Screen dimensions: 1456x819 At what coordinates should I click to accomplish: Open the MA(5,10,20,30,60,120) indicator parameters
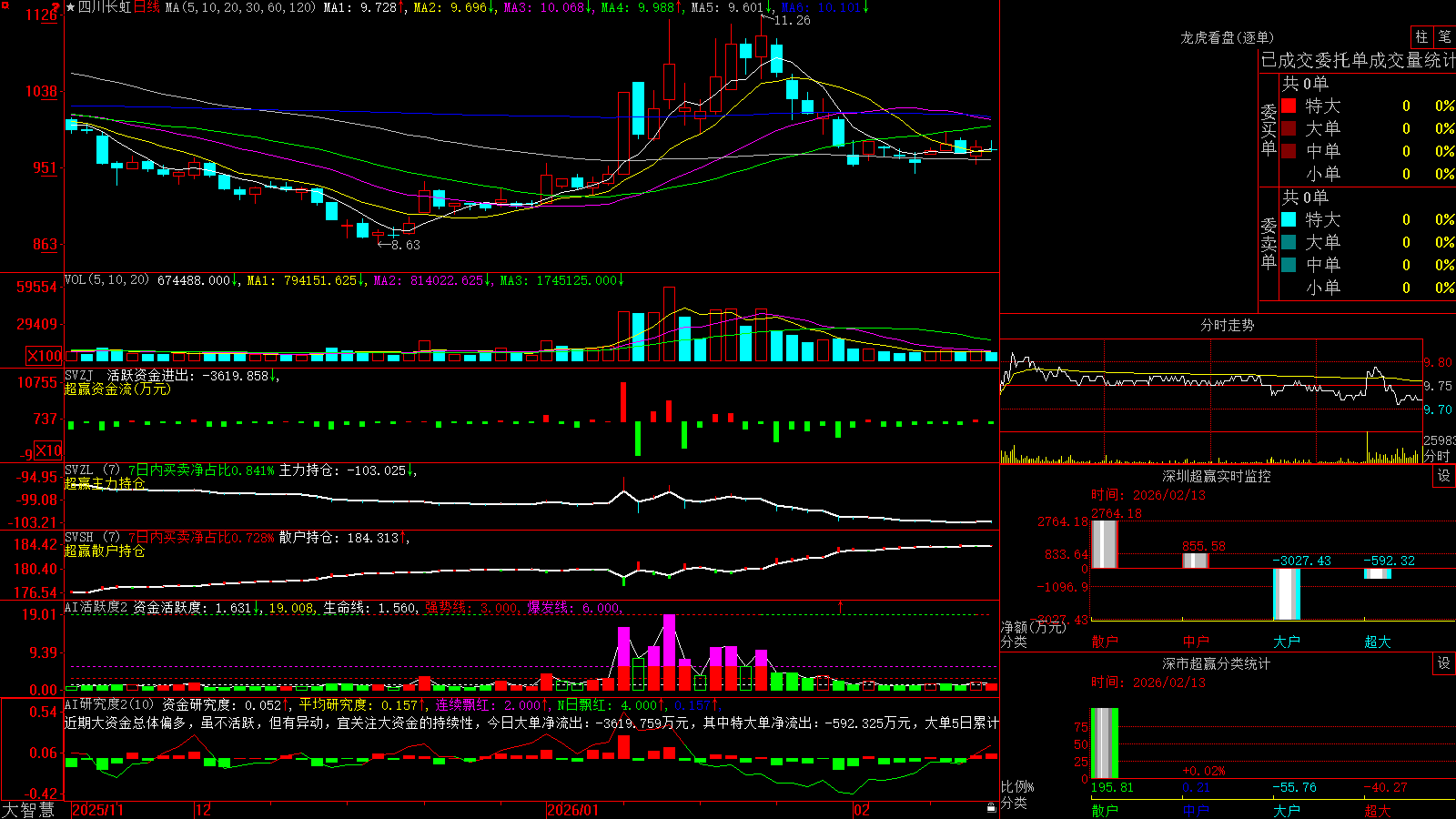(x=240, y=7)
